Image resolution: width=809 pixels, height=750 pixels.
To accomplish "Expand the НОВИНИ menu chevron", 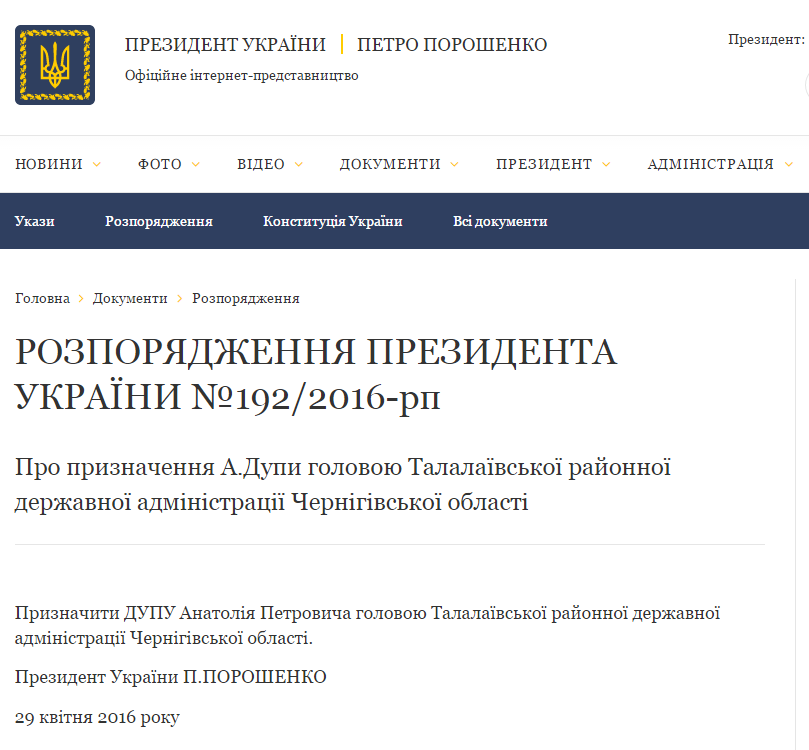I will click(x=96, y=165).
